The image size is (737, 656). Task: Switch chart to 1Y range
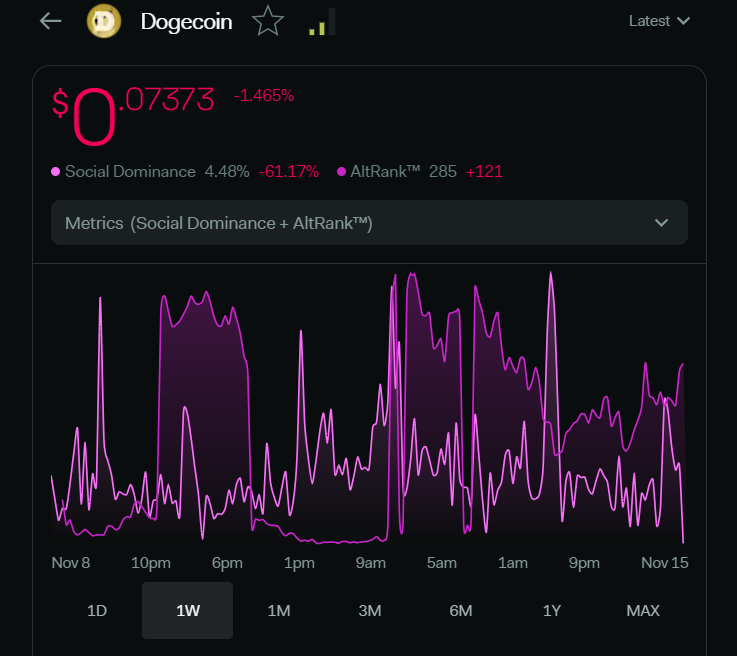pyautogui.click(x=552, y=610)
